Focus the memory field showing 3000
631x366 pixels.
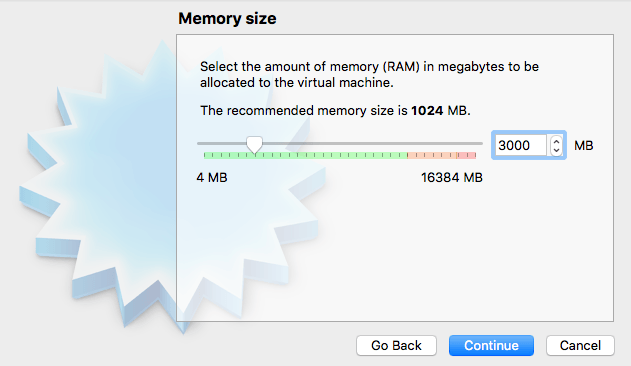pyautogui.click(x=522, y=145)
